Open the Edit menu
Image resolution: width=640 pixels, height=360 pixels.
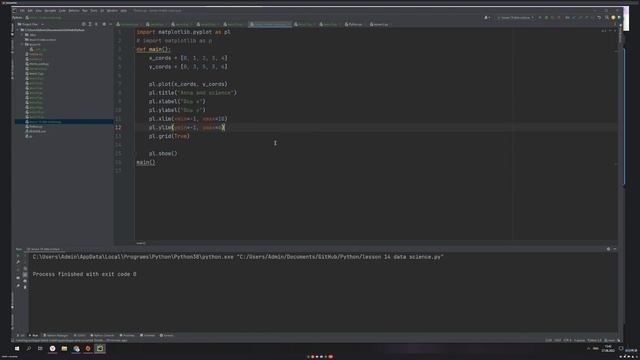click(x=30, y=11)
